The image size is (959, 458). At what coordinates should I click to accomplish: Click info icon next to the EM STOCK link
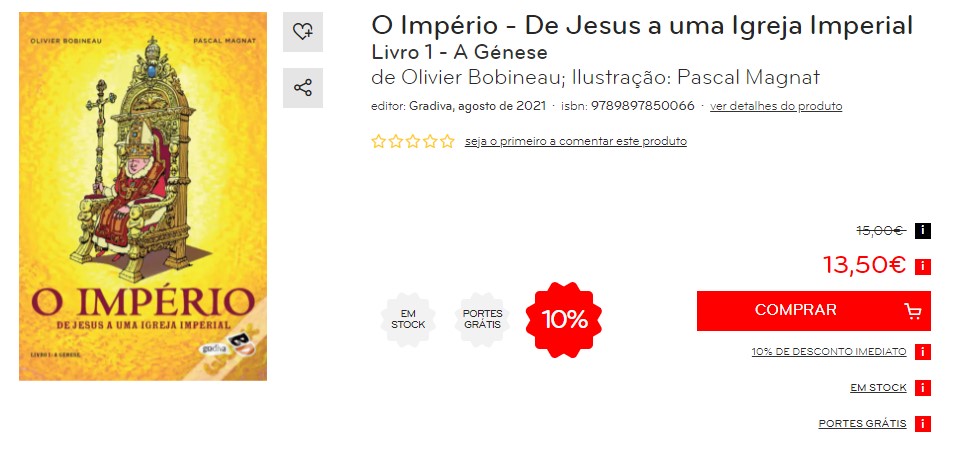point(923,388)
